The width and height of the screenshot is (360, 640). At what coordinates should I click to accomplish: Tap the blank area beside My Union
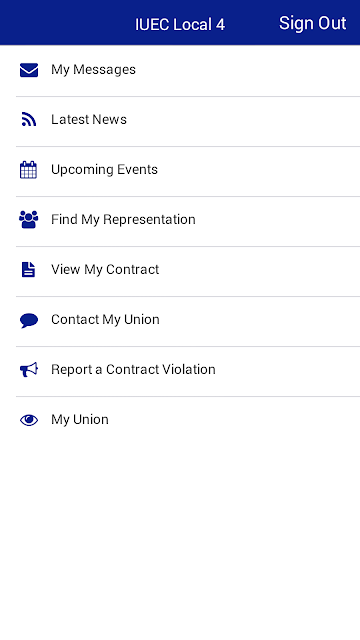coord(235,421)
